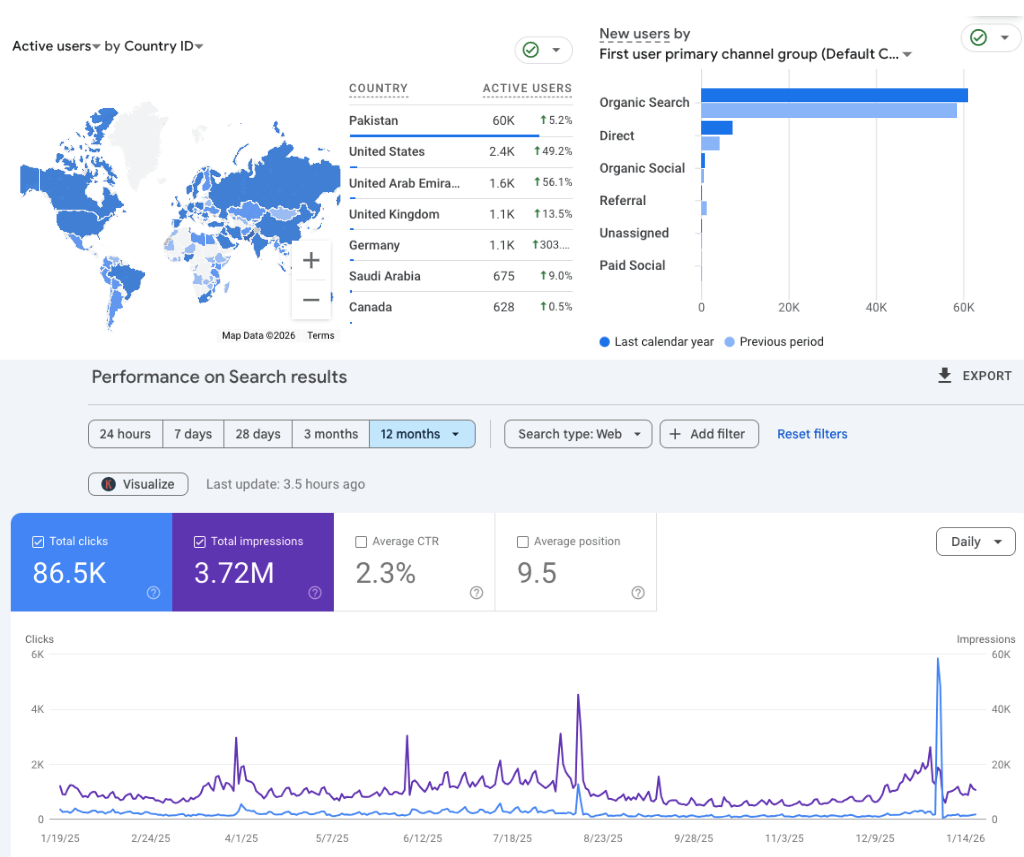
Task: Click data-quality checkmark on Active users card
Action: click(x=529, y=49)
